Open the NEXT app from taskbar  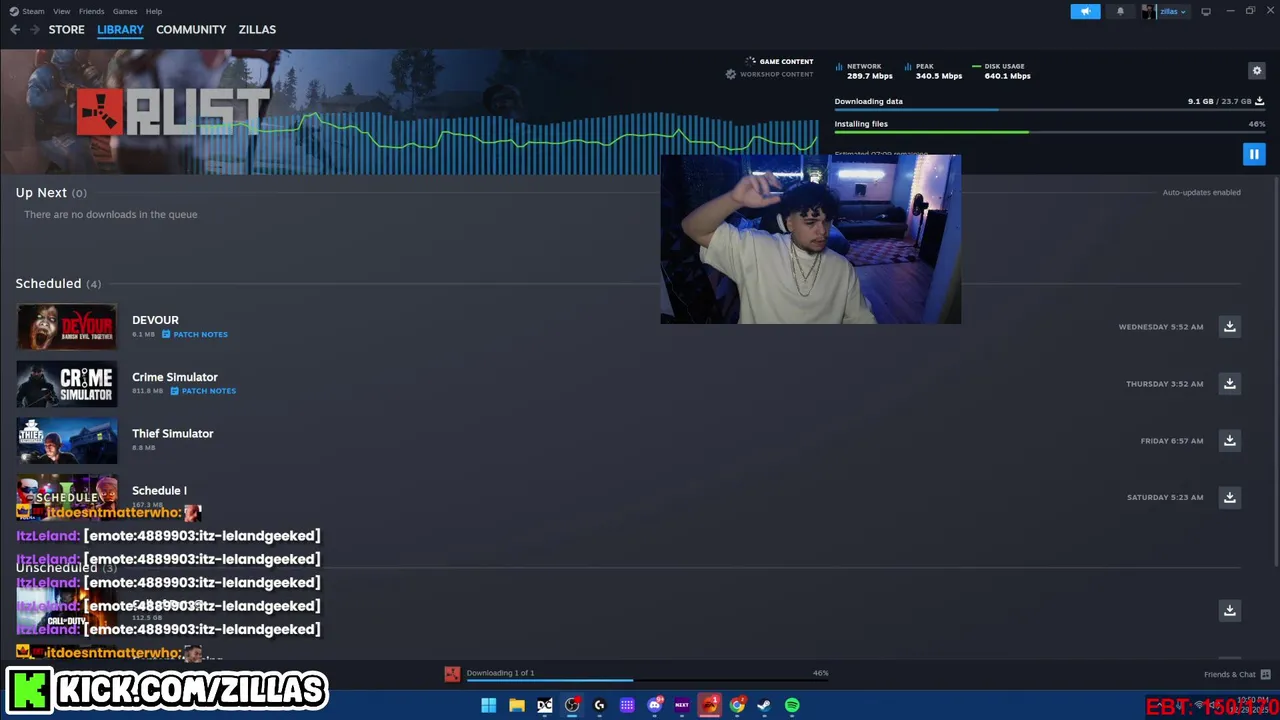682,705
